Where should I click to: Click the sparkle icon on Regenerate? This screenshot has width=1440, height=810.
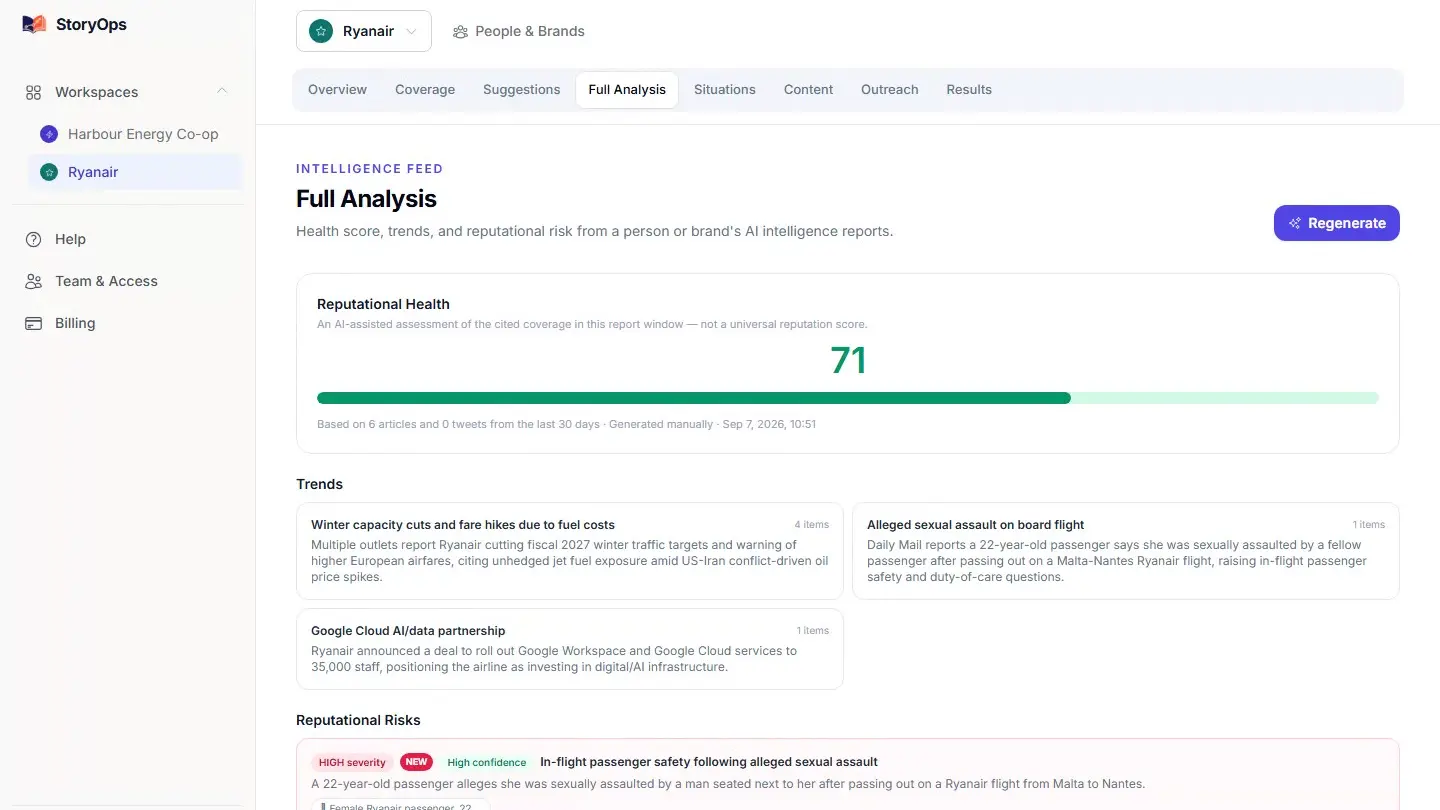(x=1295, y=223)
